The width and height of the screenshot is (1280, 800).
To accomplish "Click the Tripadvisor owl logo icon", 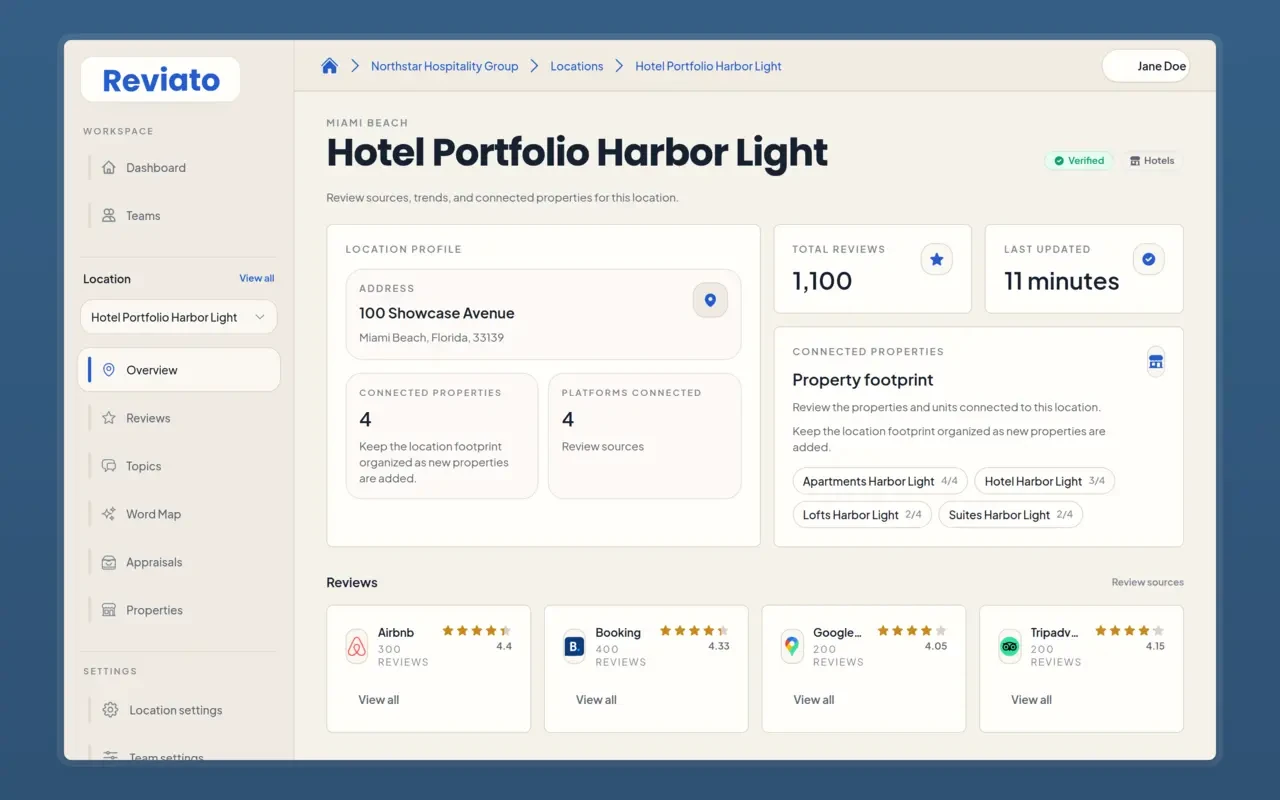I will pos(1009,647).
